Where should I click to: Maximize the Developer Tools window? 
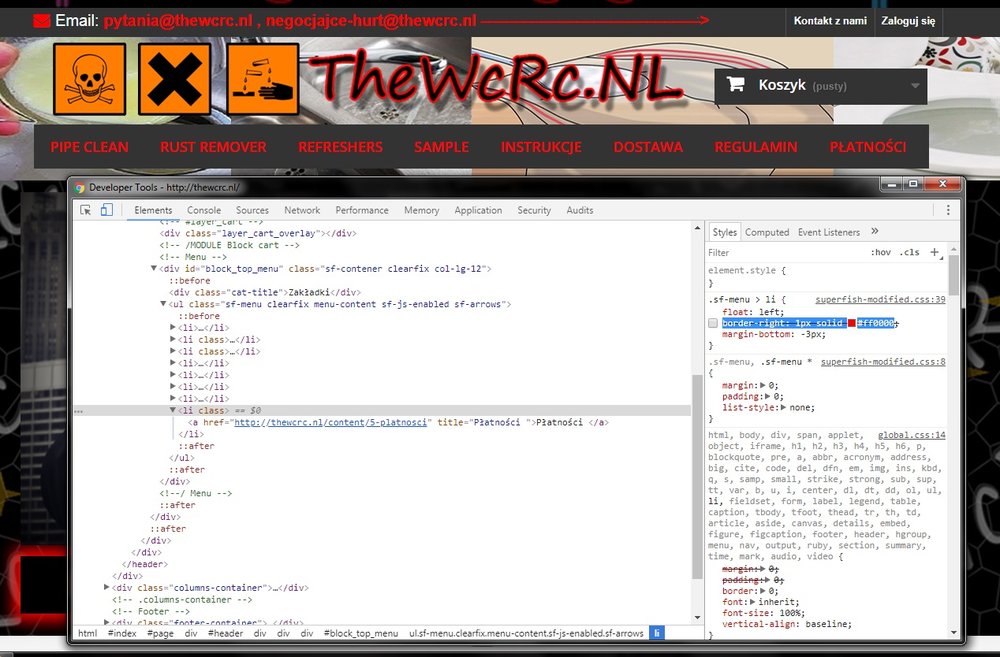click(913, 184)
